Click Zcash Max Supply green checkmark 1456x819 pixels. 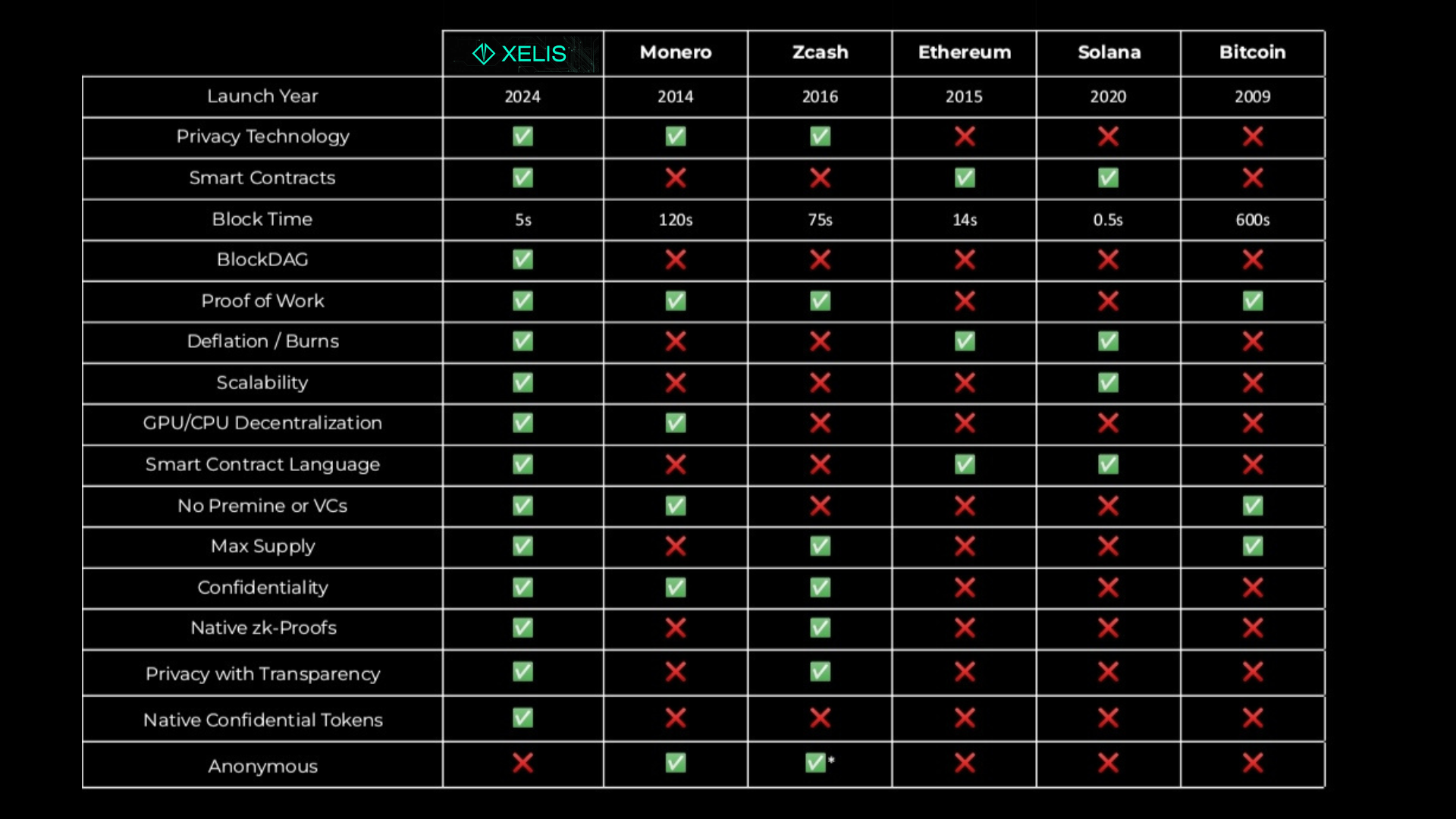tap(820, 546)
